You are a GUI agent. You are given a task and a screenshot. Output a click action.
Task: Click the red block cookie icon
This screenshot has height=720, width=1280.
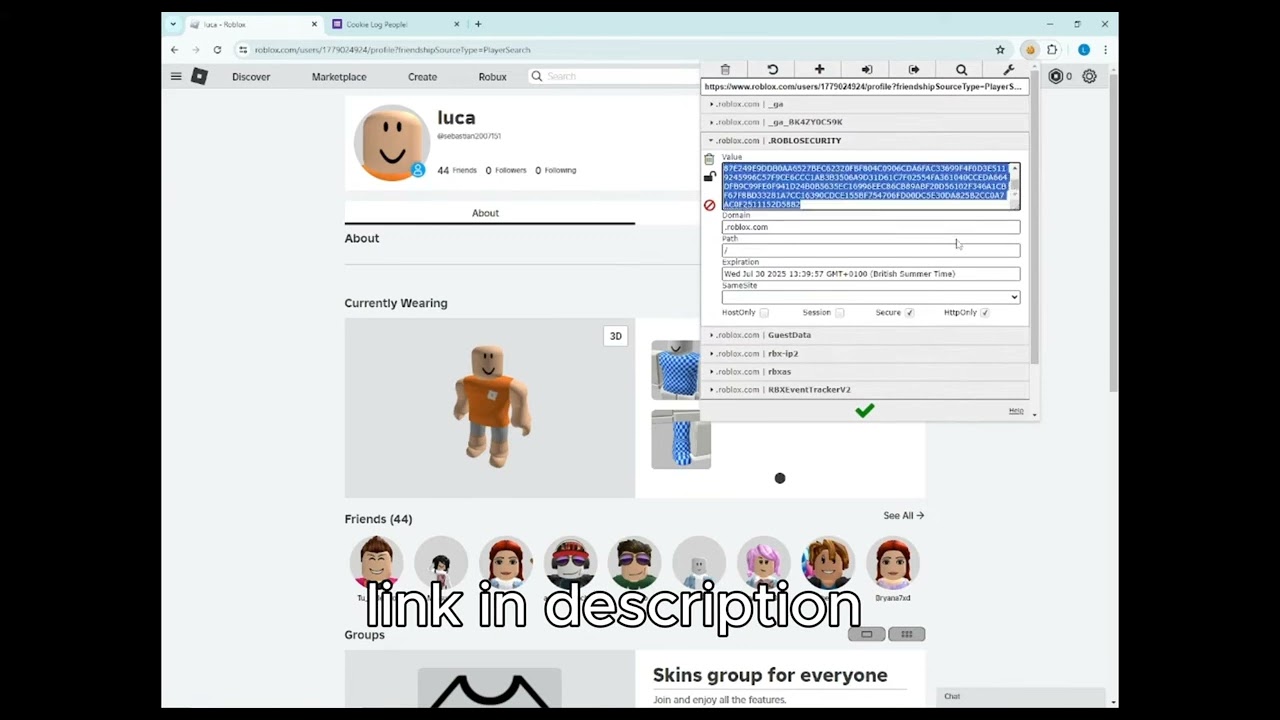coord(709,205)
